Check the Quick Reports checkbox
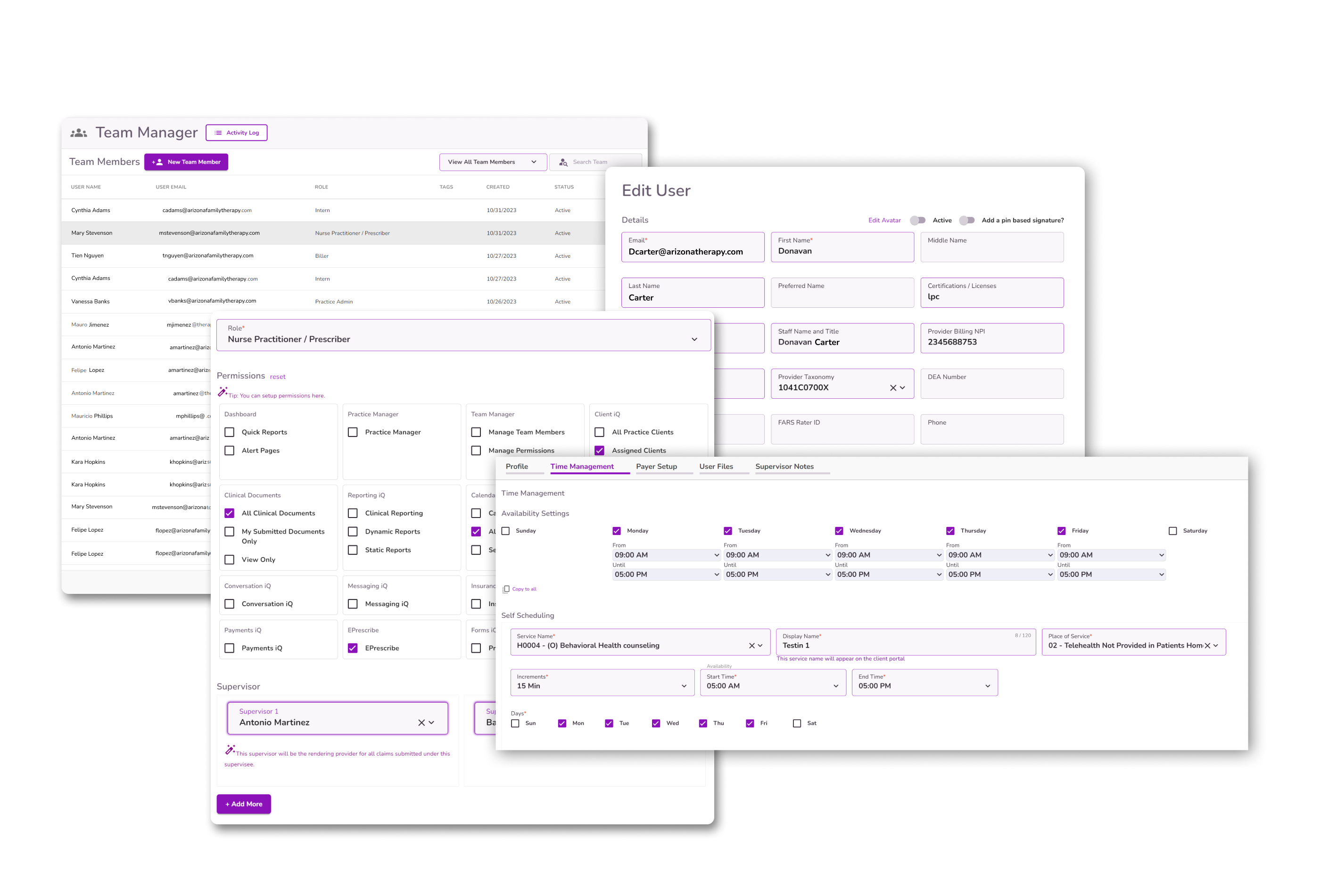Viewport: 1329px width, 896px height. [230, 433]
